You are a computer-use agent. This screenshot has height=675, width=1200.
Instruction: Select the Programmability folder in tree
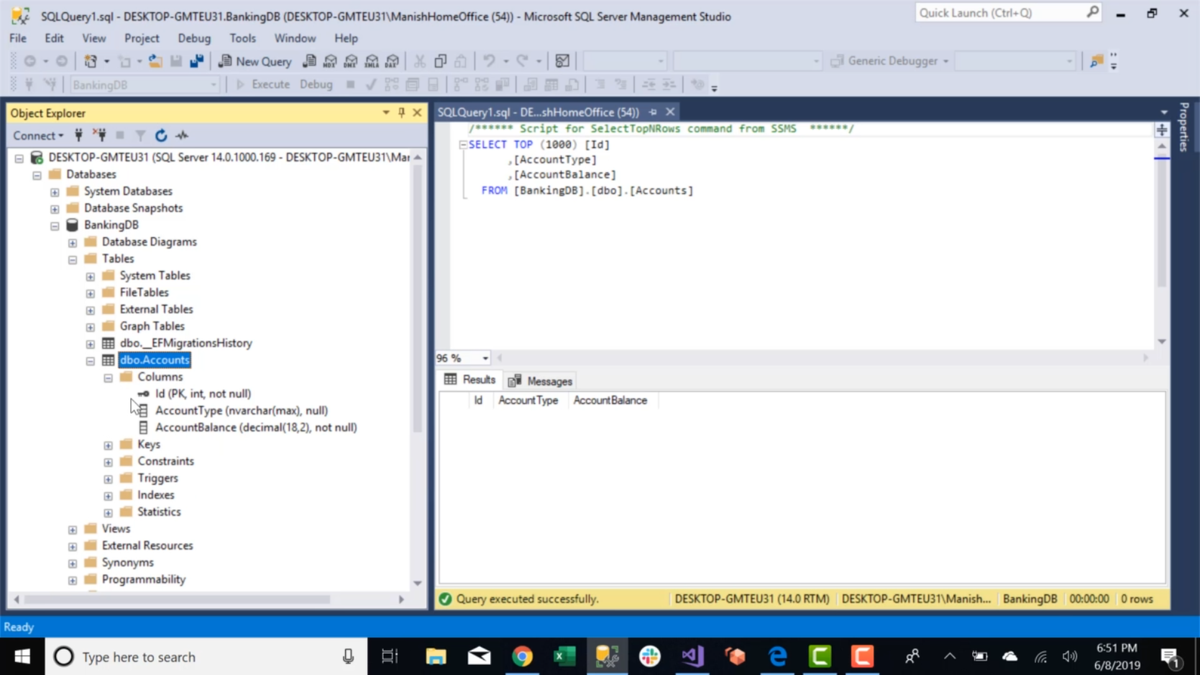[x=144, y=579]
